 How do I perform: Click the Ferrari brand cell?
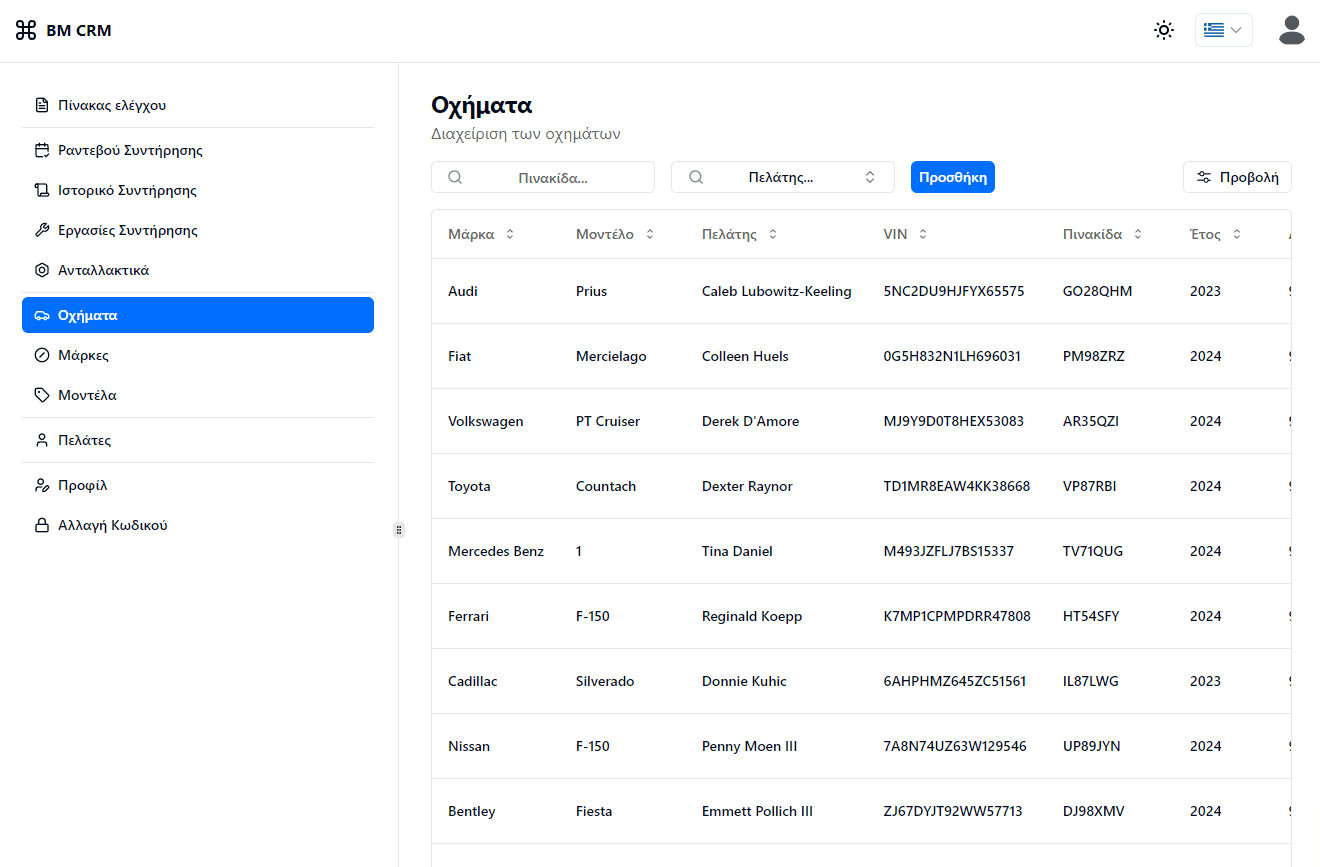[469, 616]
